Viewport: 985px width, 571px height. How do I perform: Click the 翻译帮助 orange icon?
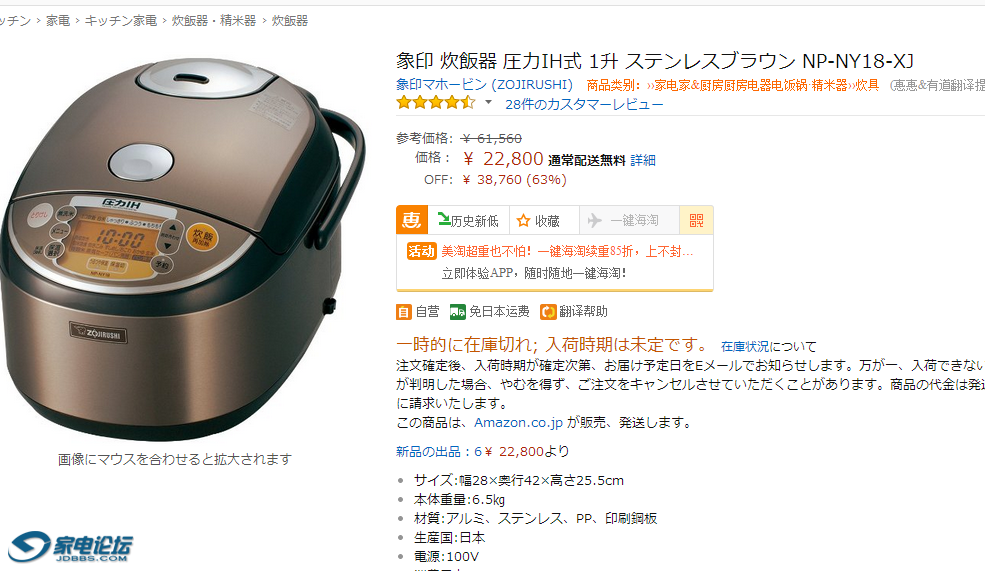tap(548, 312)
